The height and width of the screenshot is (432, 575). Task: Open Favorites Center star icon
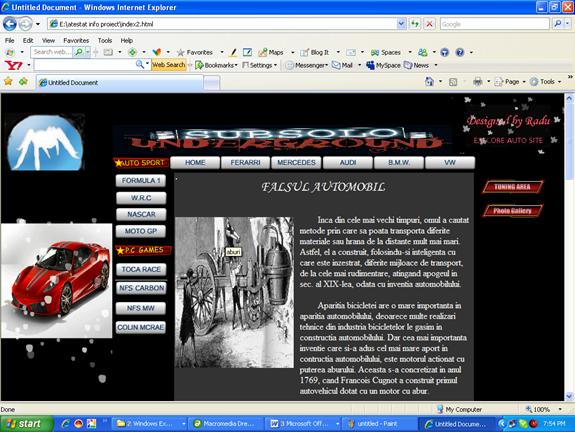(x=8, y=81)
